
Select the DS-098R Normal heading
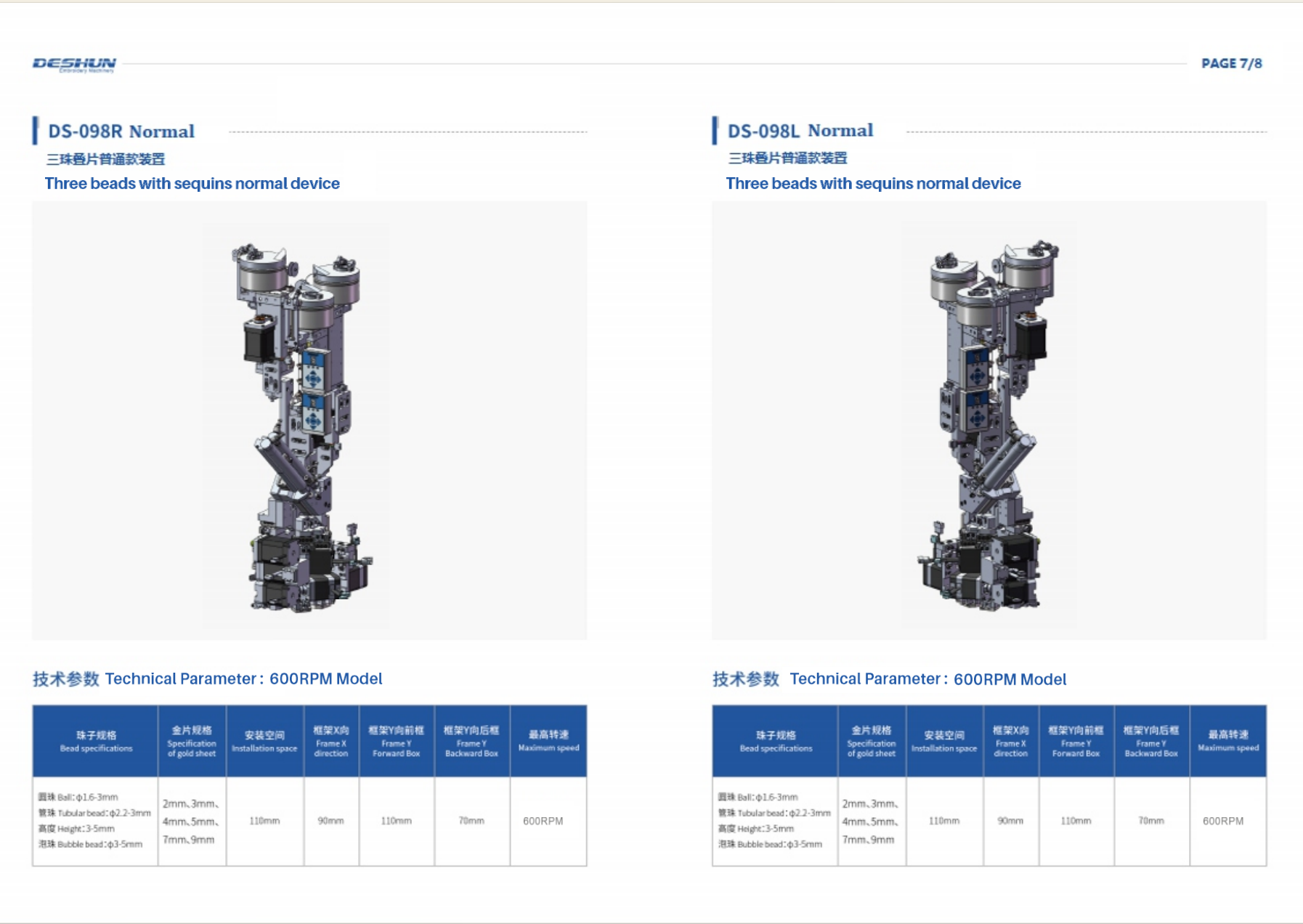point(121,131)
